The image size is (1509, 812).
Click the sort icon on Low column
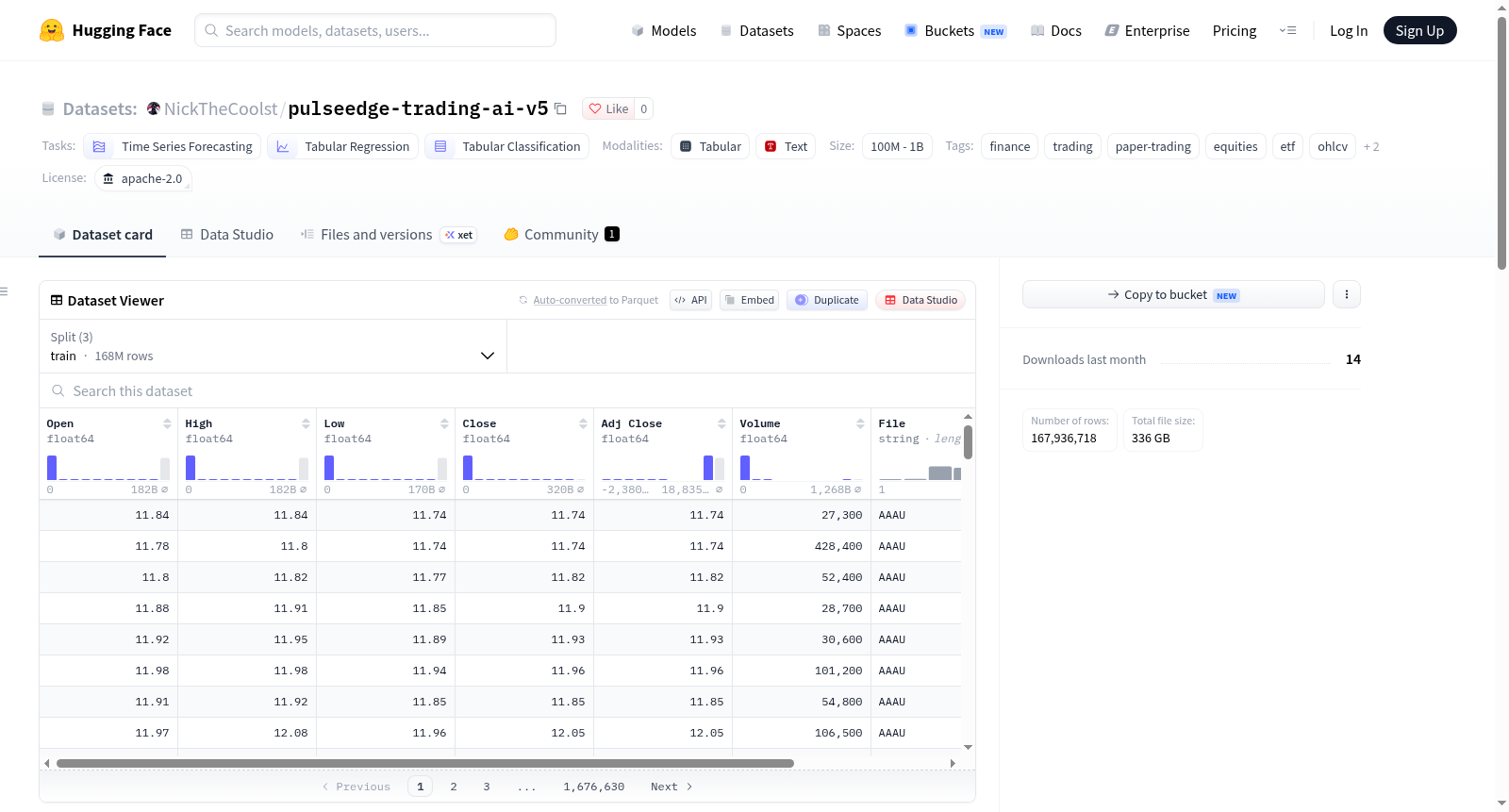(444, 423)
